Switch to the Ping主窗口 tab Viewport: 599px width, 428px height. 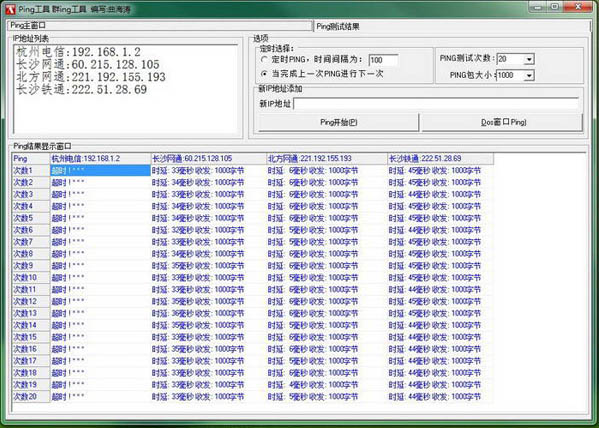(160, 26)
